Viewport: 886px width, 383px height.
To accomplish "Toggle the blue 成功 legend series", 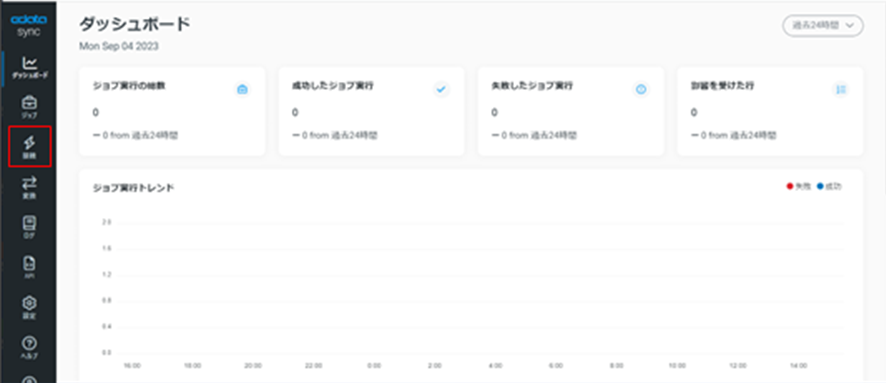I will [x=829, y=186].
